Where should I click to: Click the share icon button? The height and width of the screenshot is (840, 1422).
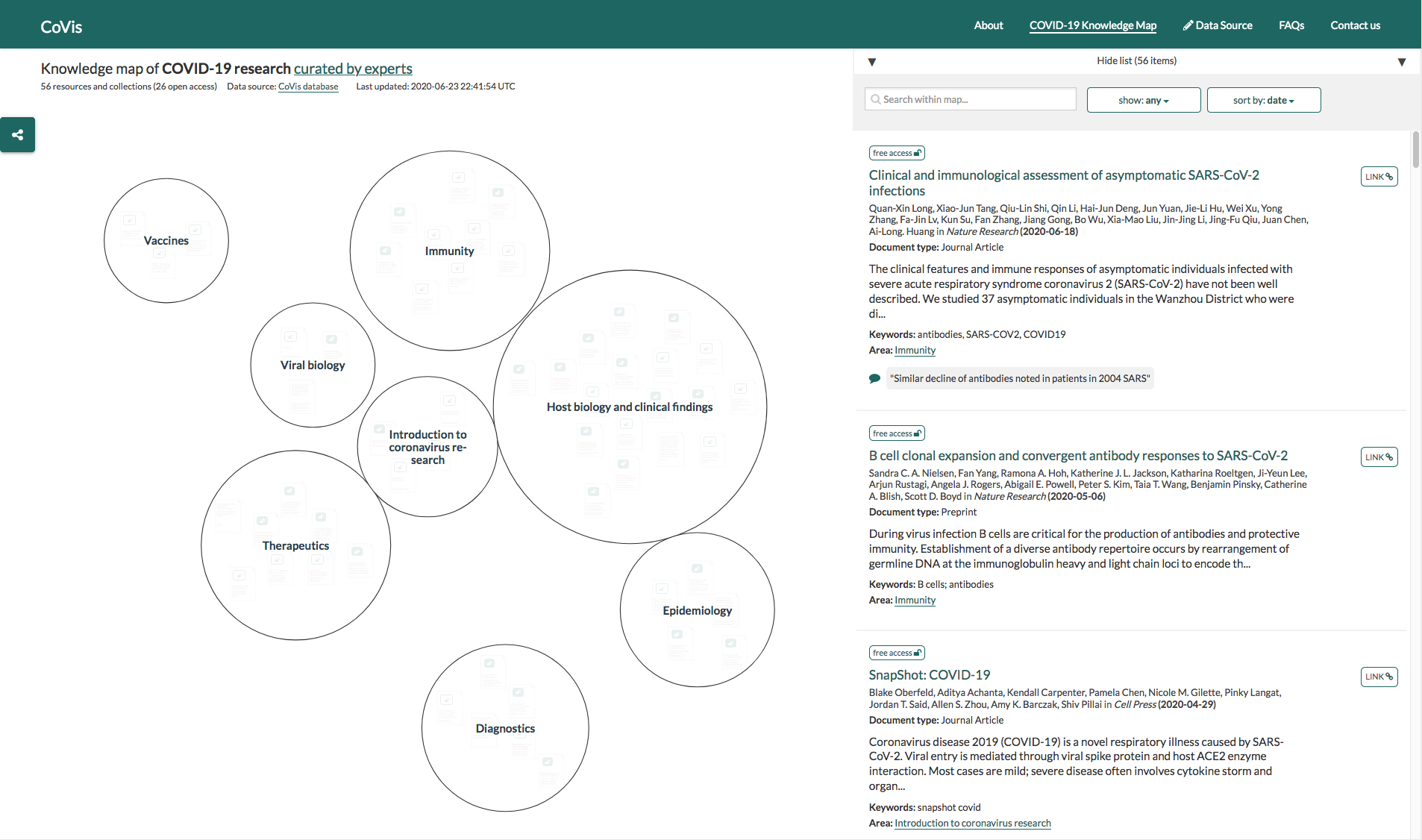pyautogui.click(x=17, y=135)
